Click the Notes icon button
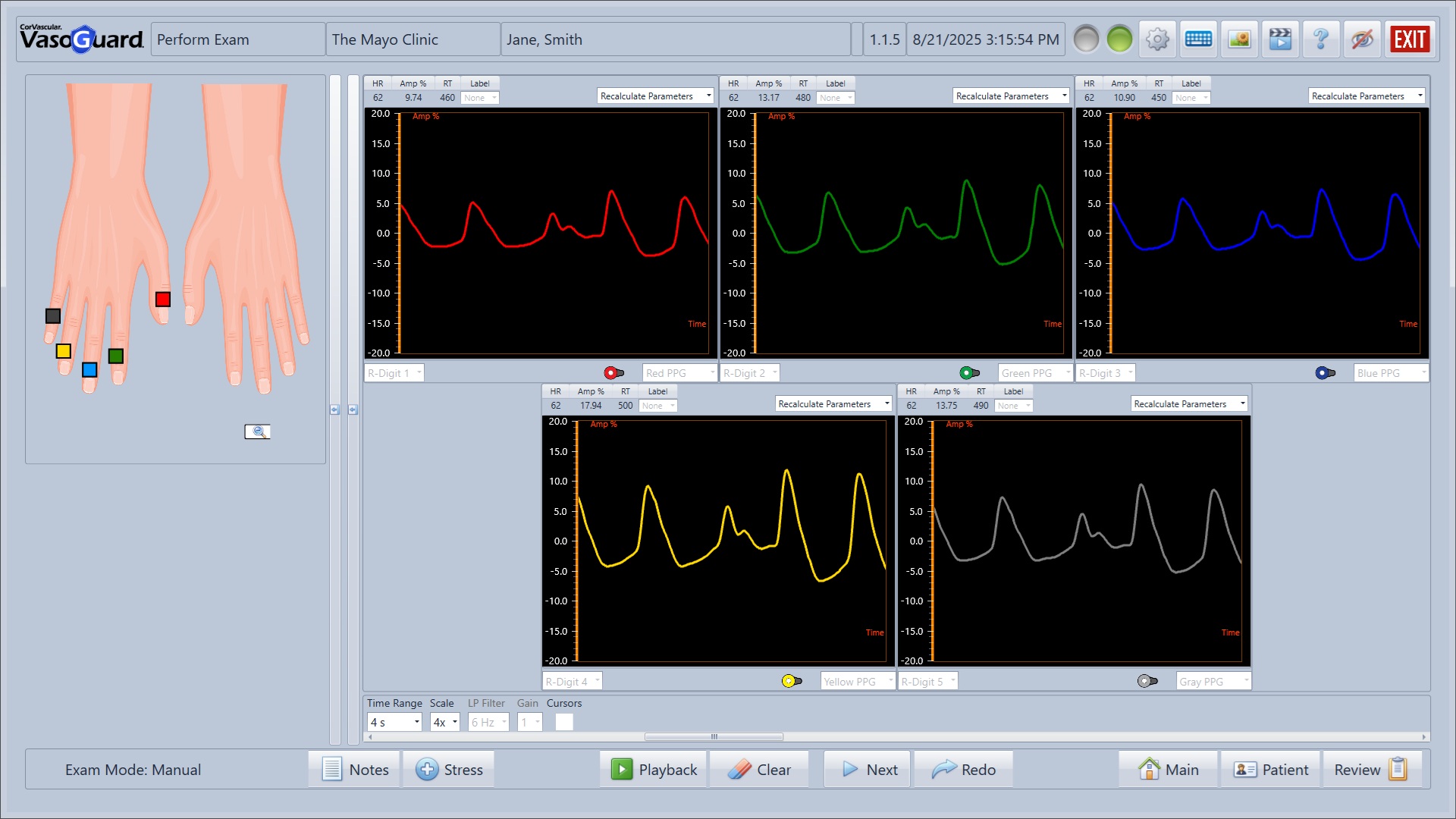This screenshot has height=819, width=1456. pos(332,769)
